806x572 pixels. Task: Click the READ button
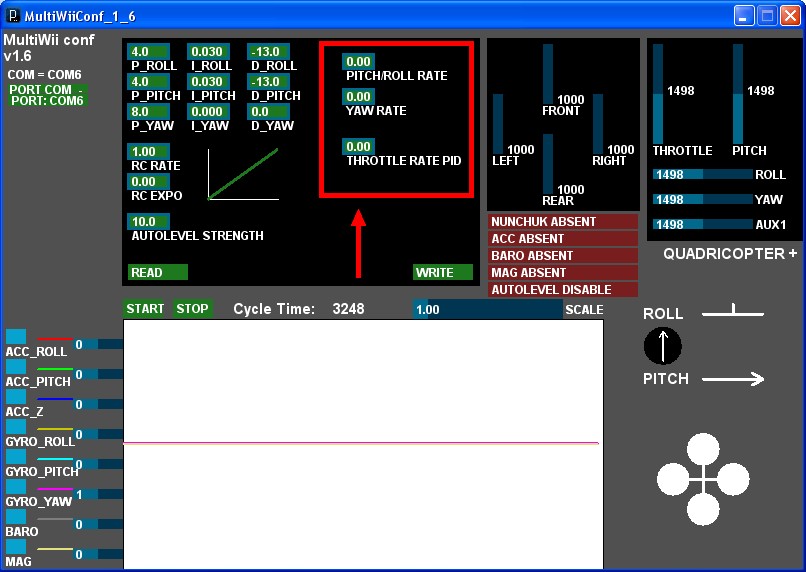[157, 272]
